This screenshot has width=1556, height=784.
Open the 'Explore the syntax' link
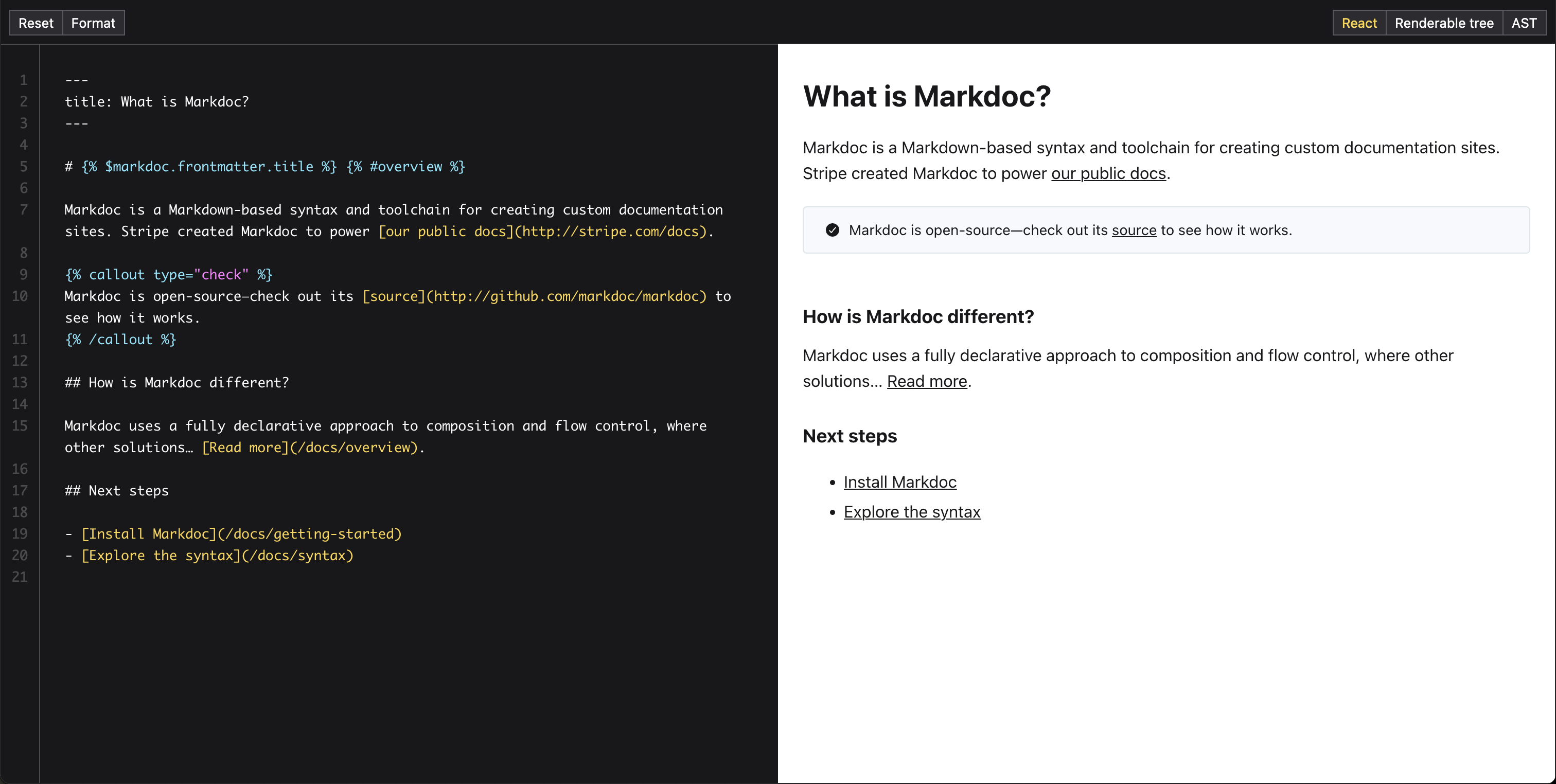pyautogui.click(x=911, y=511)
